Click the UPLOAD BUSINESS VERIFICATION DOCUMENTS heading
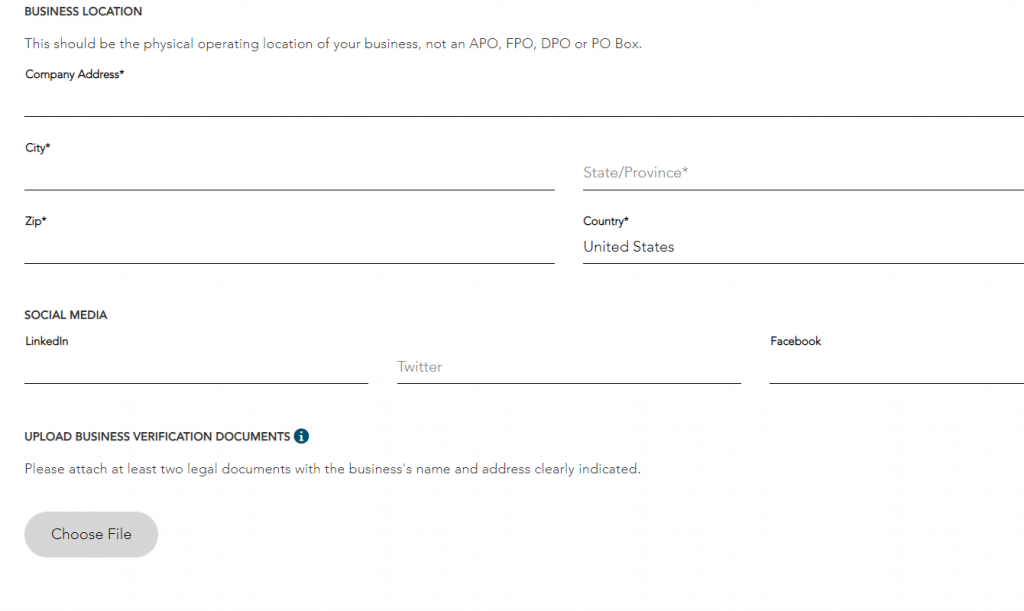Image resolution: width=1024 pixels, height=611 pixels. point(160,436)
